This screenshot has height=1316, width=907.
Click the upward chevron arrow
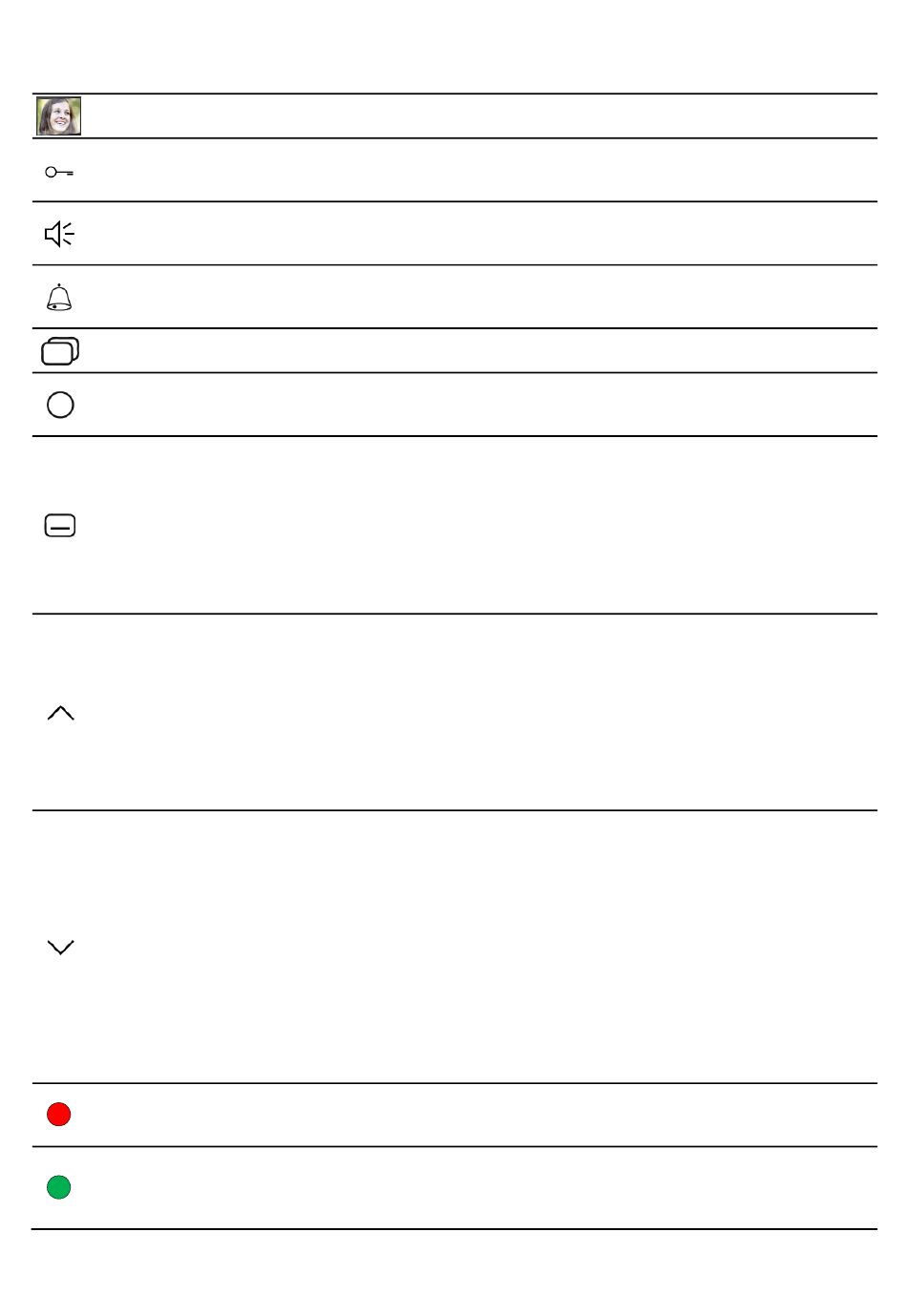tap(60, 713)
